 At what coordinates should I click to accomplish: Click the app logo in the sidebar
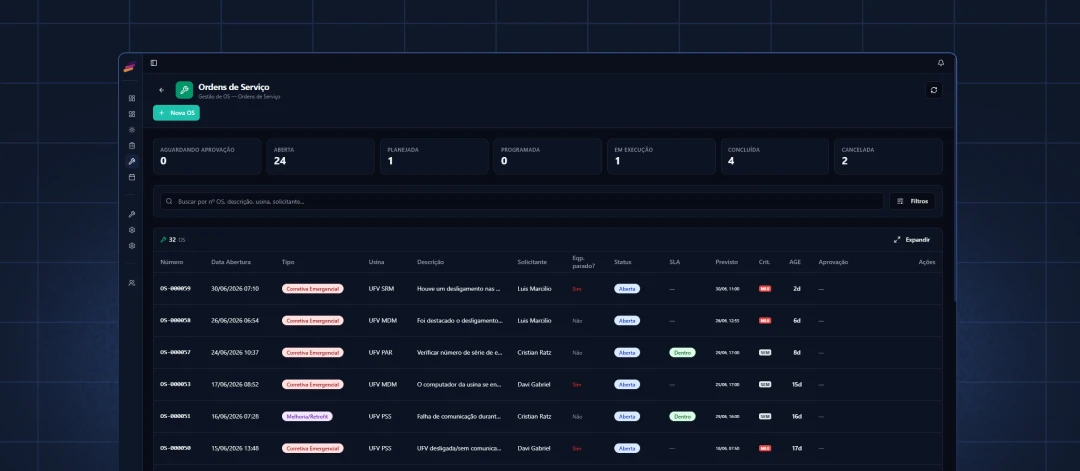129,67
